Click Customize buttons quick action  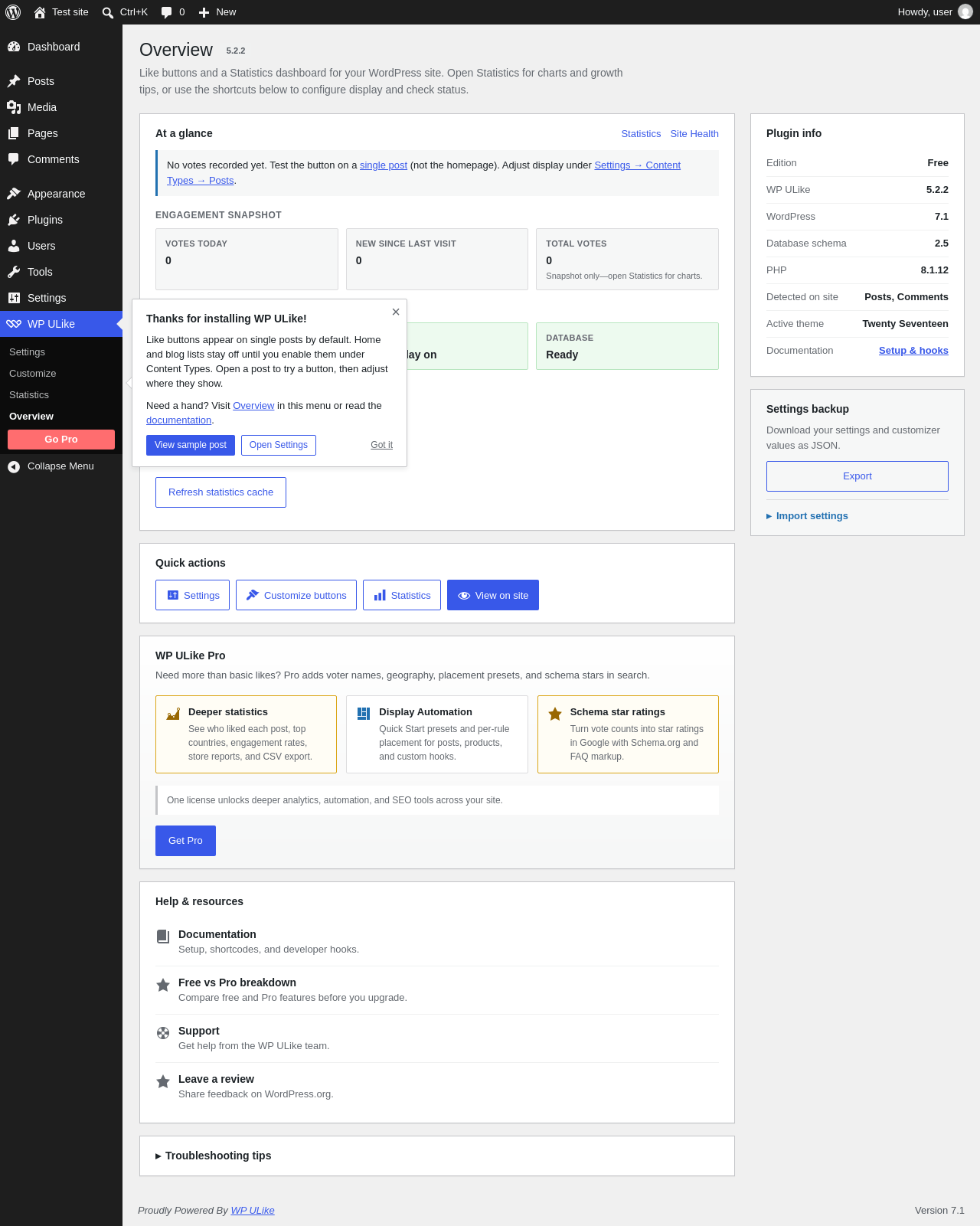[x=296, y=595]
